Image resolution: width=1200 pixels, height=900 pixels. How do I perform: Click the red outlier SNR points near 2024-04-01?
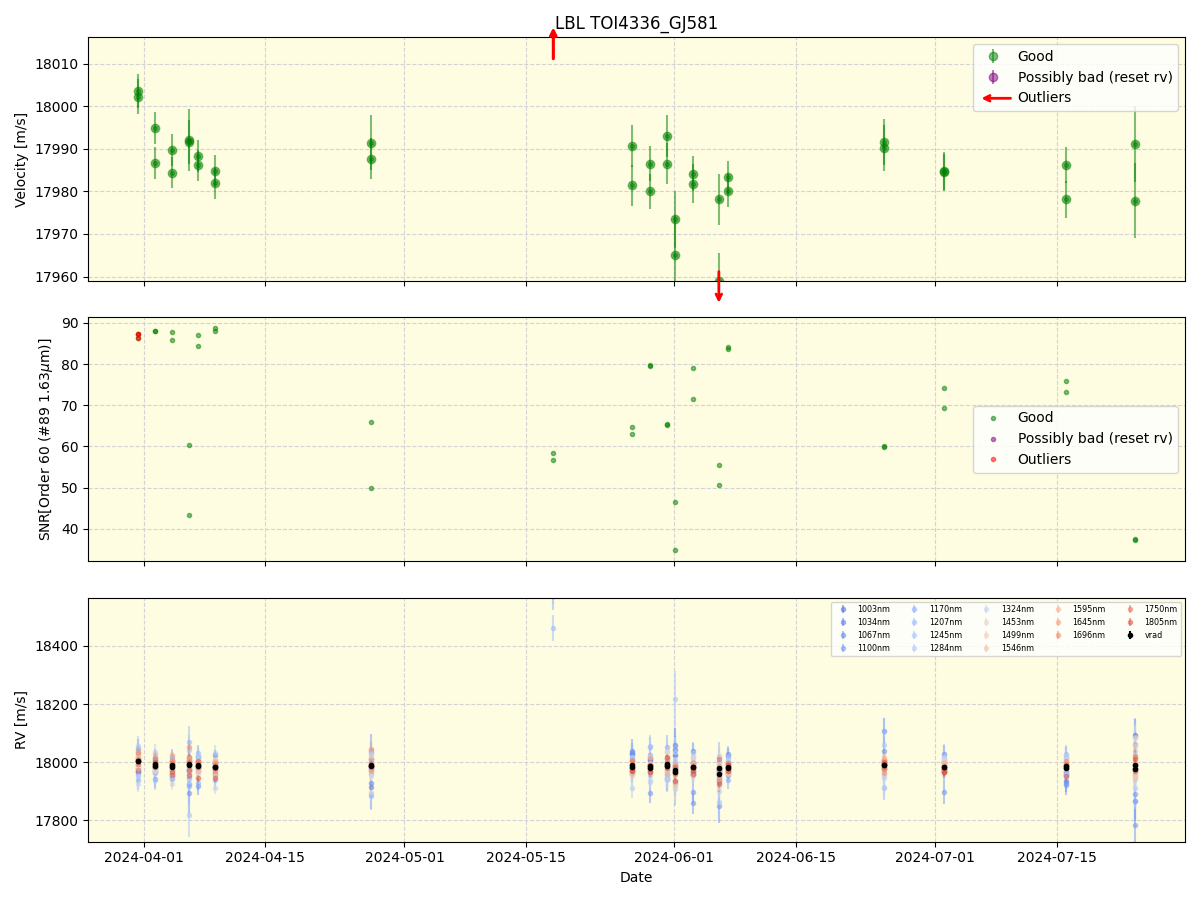[x=138, y=336]
